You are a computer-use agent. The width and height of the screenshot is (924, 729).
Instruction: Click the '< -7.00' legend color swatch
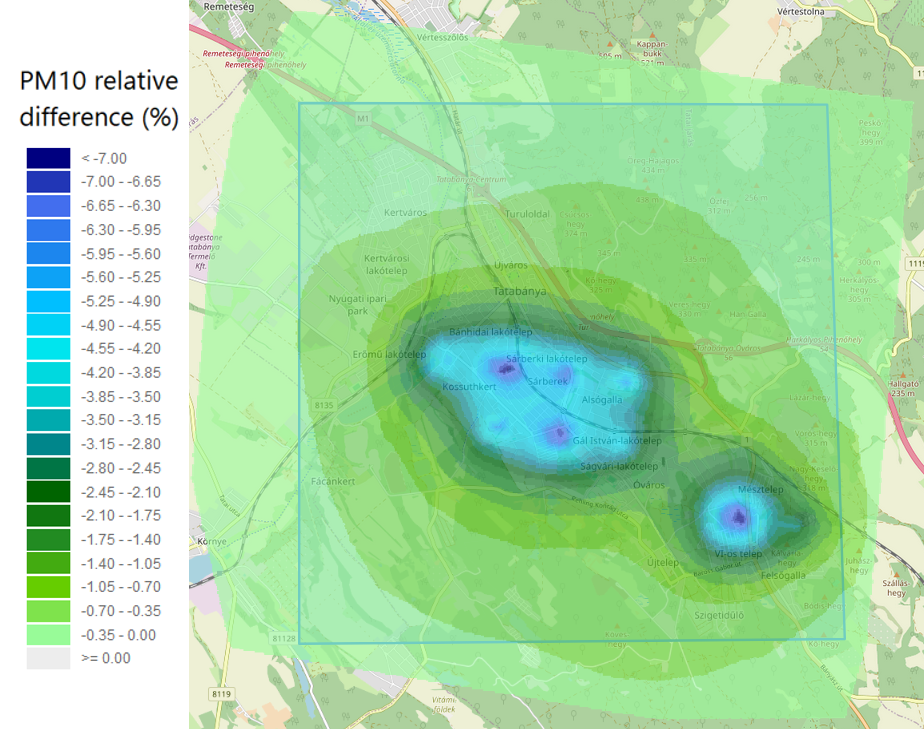click(x=48, y=158)
